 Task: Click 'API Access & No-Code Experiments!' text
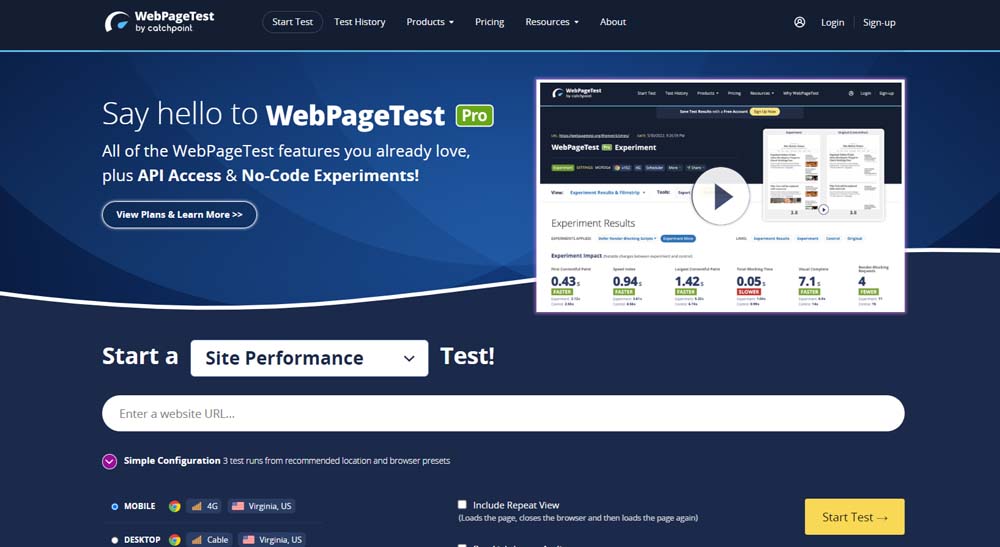click(278, 175)
